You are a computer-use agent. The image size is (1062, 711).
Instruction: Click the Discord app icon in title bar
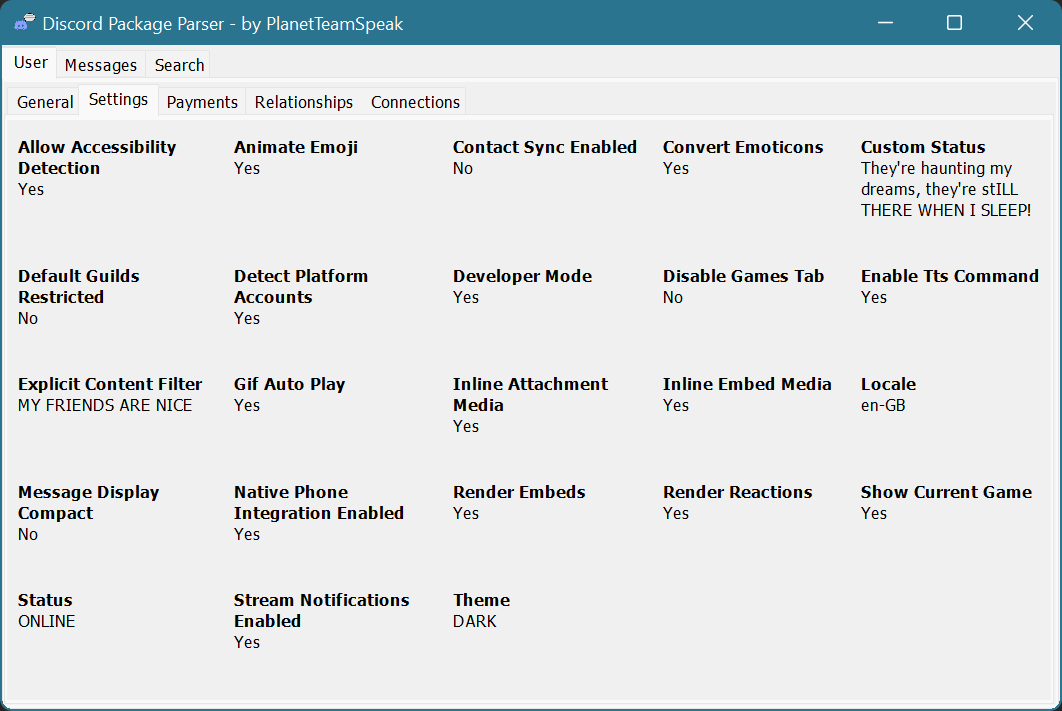[x=25, y=22]
